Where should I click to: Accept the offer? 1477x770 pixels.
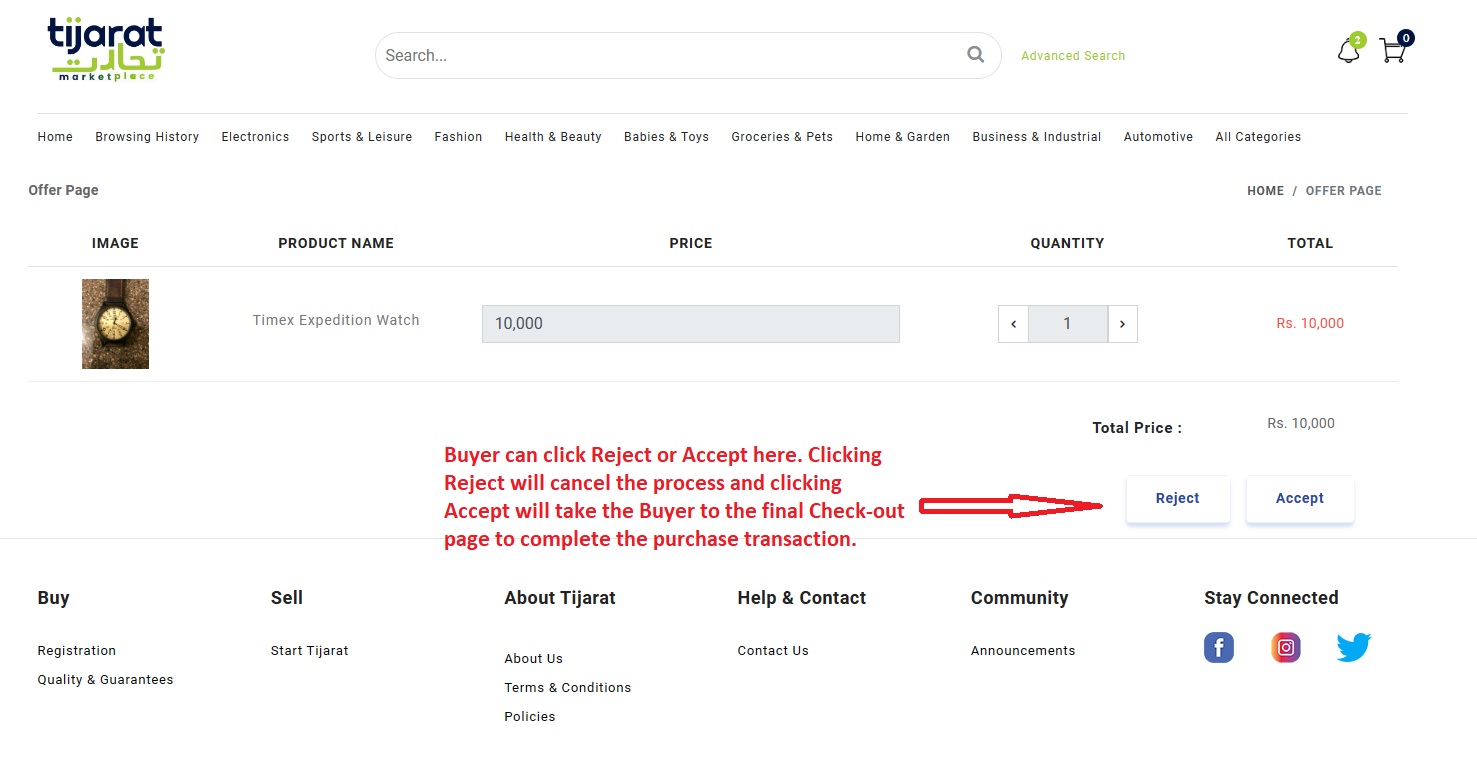(1300, 498)
